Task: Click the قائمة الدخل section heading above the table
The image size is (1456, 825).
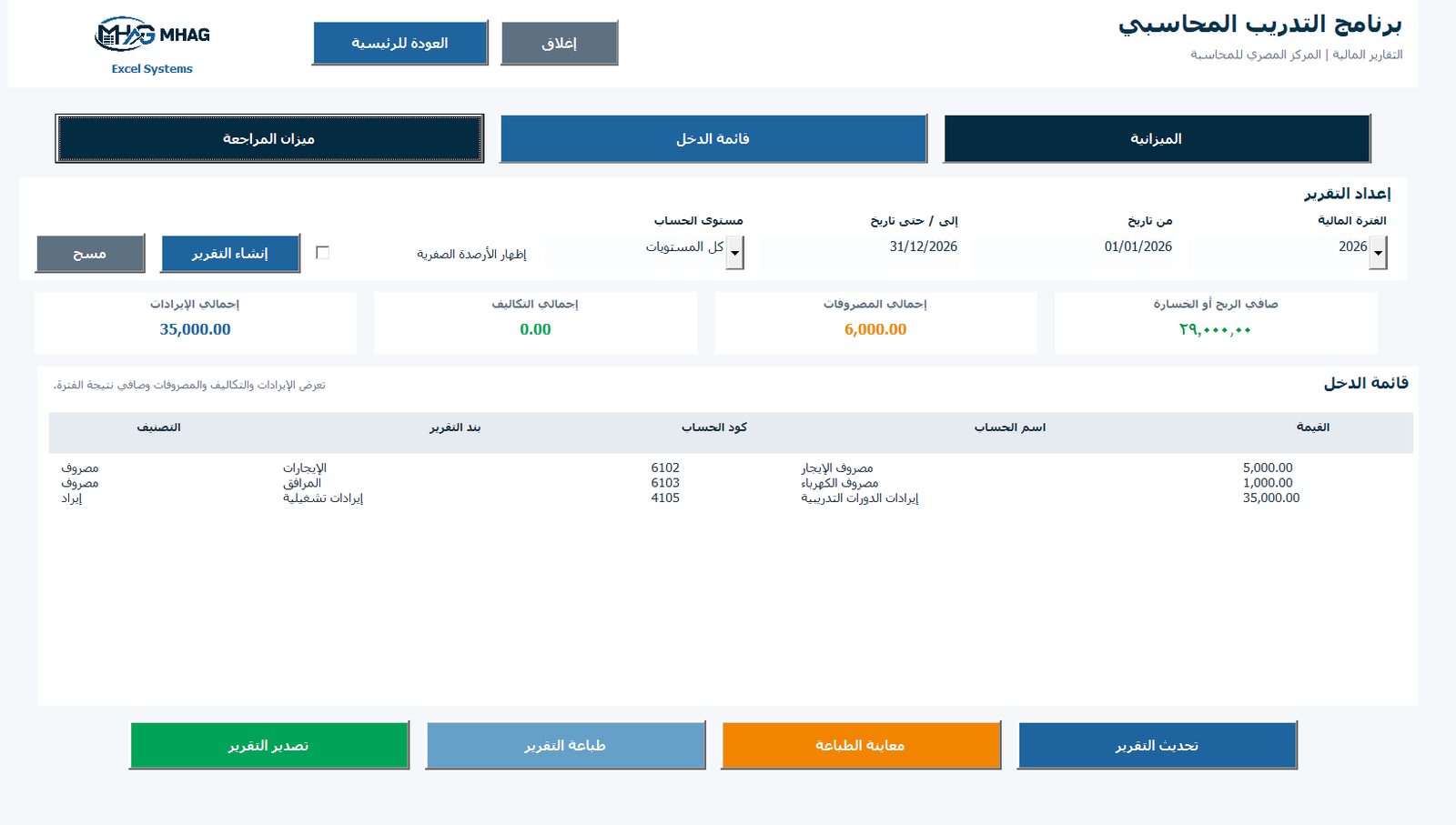Action: [x=1366, y=383]
